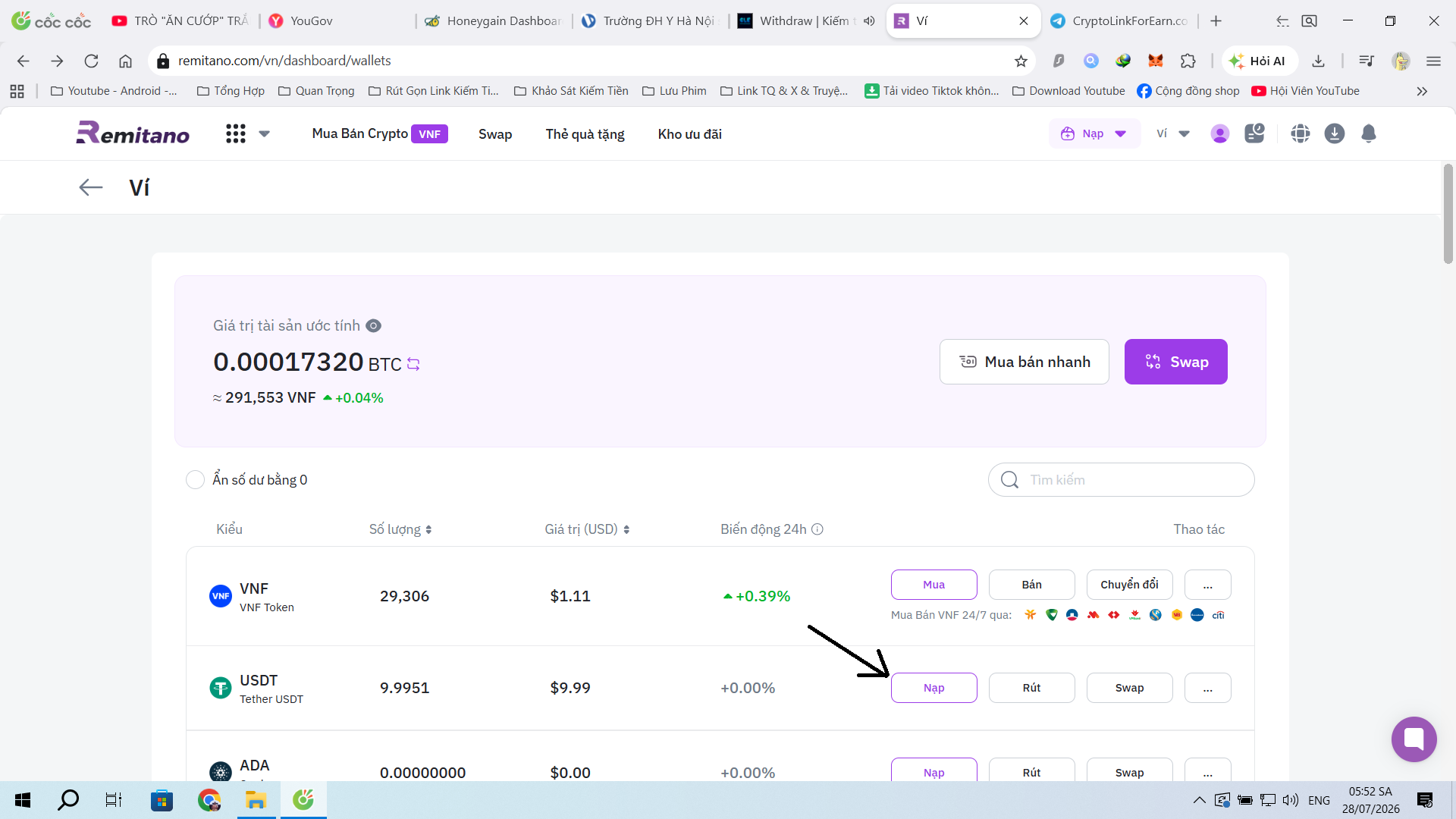Viewport: 1456px width, 819px height.
Task: Switch to Honeygain Dashboard tab
Action: click(x=493, y=21)
